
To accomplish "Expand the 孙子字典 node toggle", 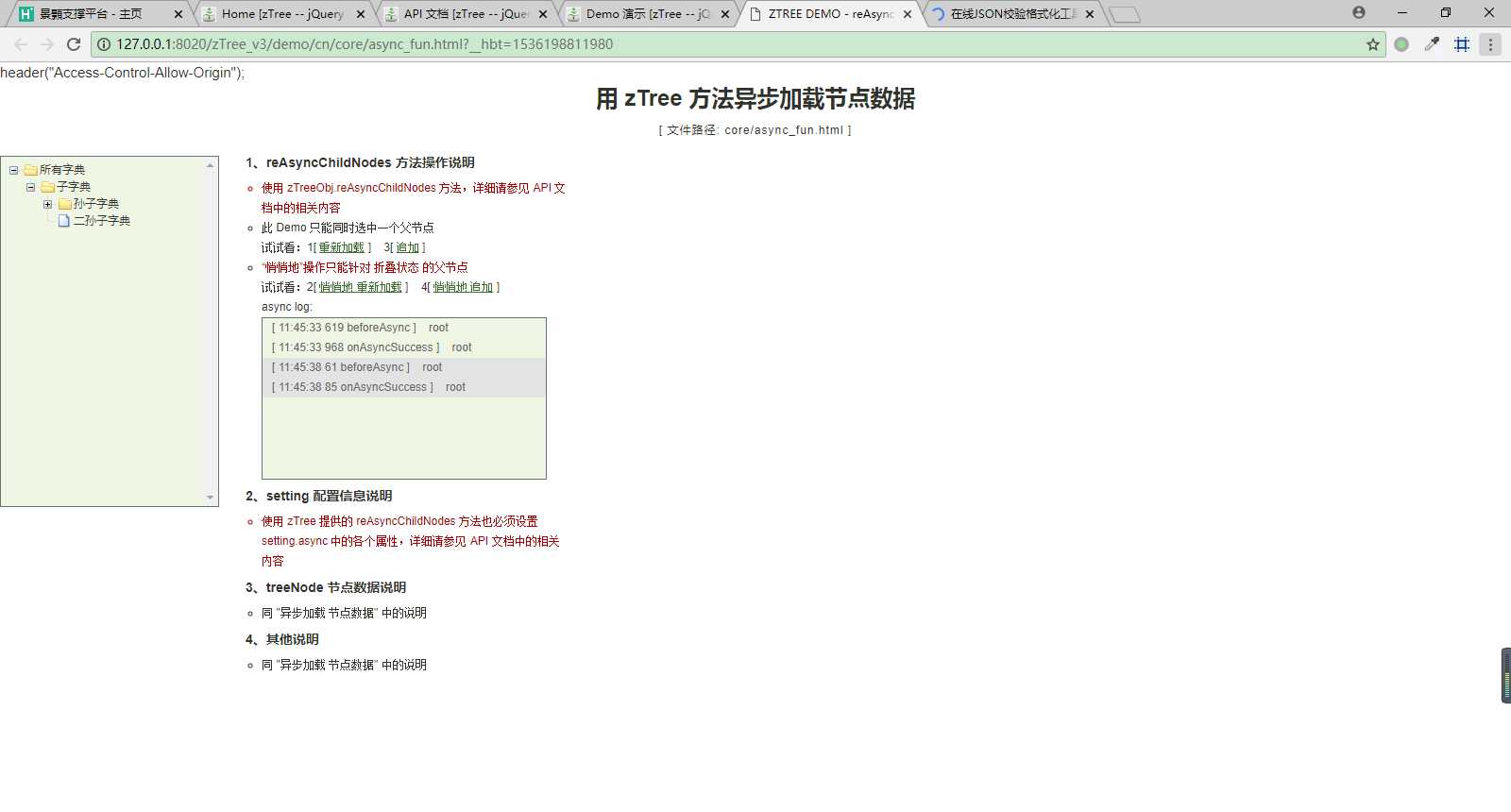I will 48,204.
